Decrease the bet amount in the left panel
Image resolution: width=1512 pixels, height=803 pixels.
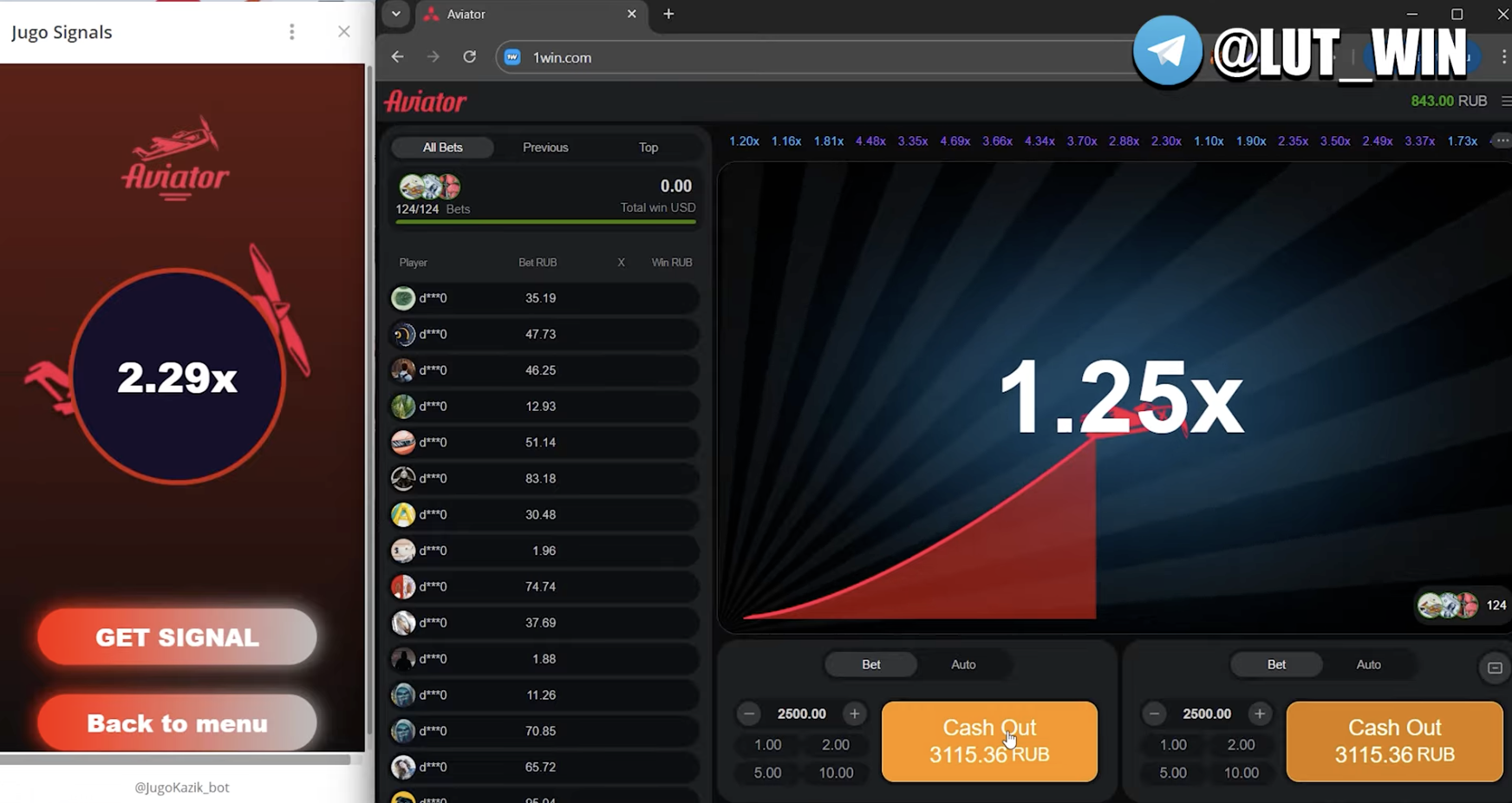point(749,714)
